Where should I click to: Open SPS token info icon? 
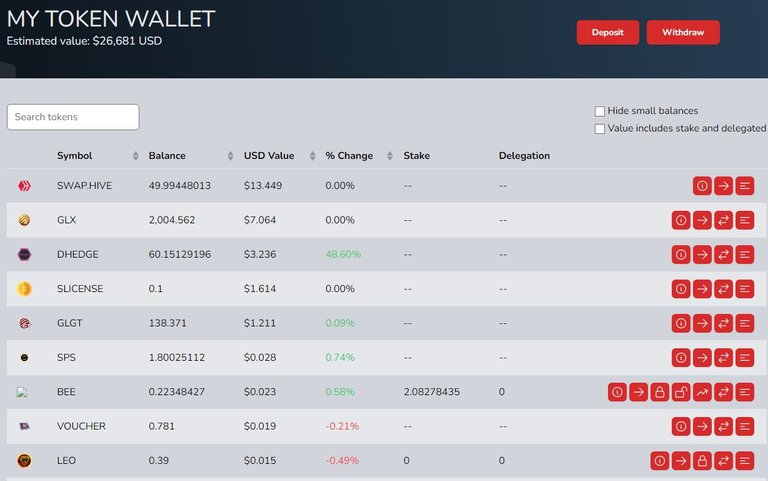[681, 358]
